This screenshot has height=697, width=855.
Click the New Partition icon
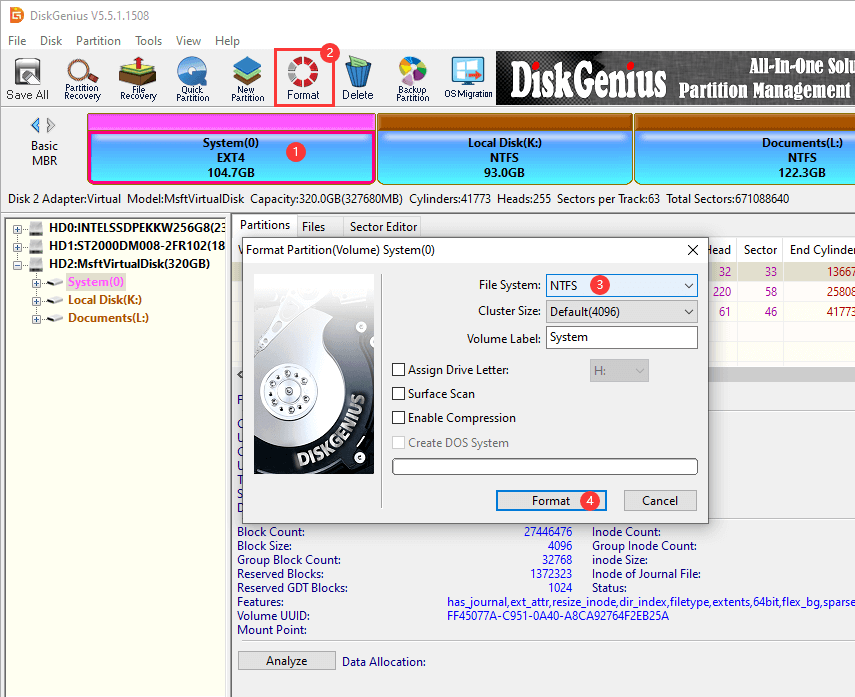[248, 78]
